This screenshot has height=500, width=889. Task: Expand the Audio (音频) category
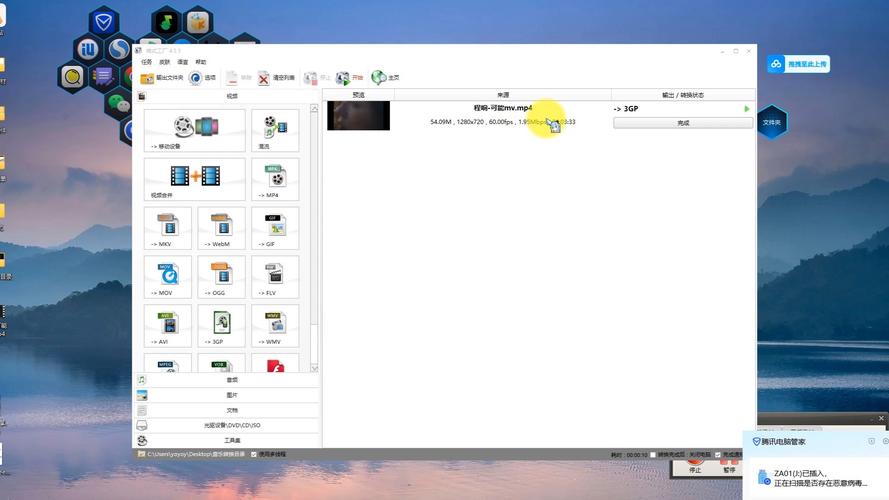click(230, 380)
